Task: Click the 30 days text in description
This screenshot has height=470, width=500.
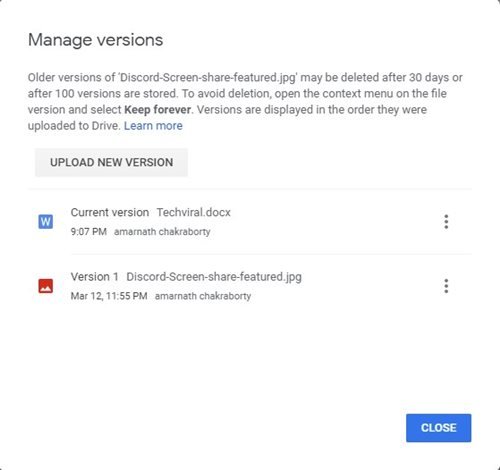Action: click(429, 77)
